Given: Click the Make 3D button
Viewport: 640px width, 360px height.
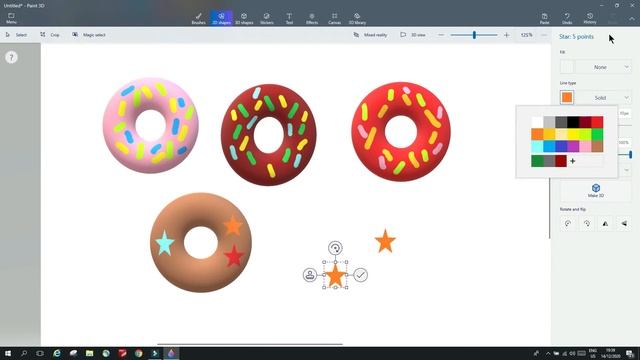Looking at the screenshot, I should coord(596,191).
